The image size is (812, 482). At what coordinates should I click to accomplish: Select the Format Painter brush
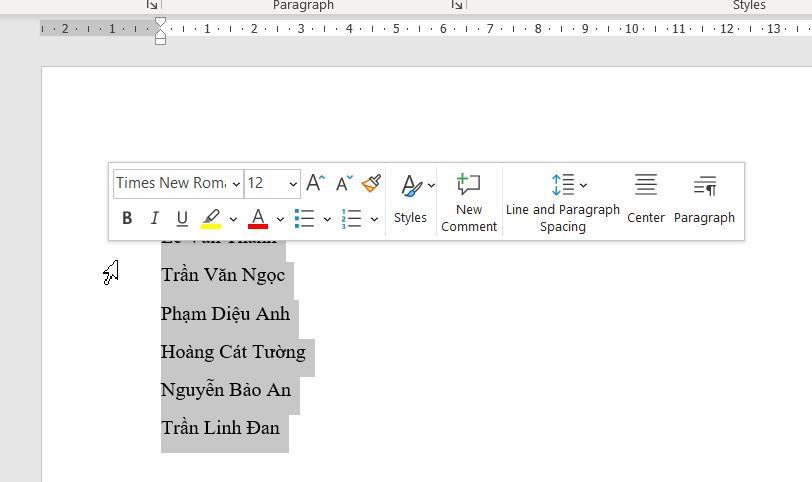(x=371, y=183)
